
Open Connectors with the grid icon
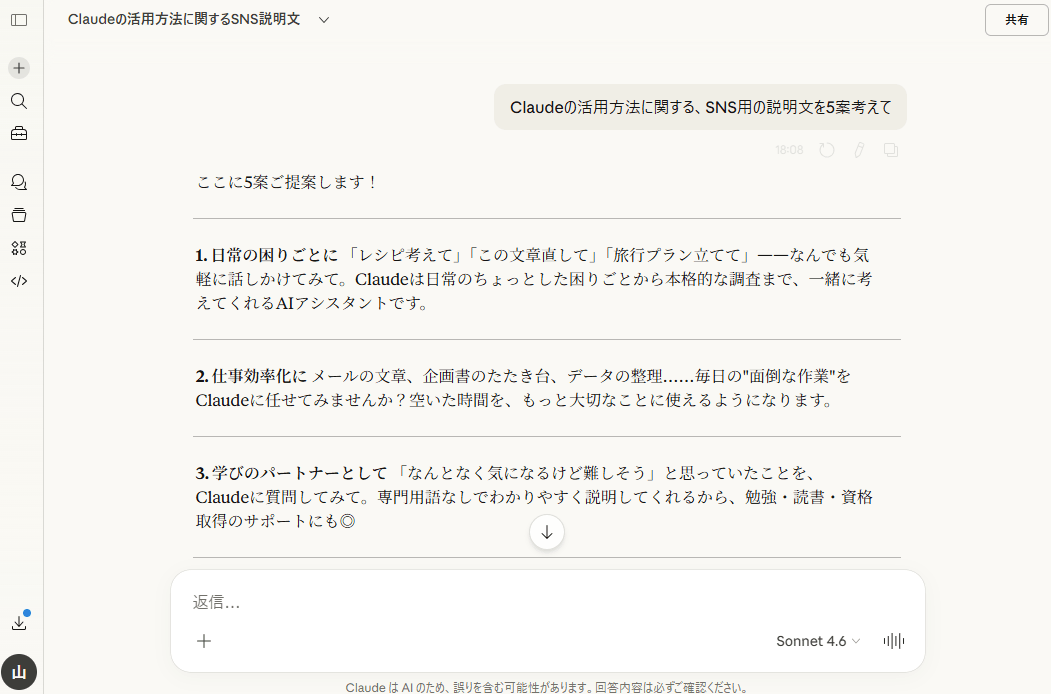point(18,247)
